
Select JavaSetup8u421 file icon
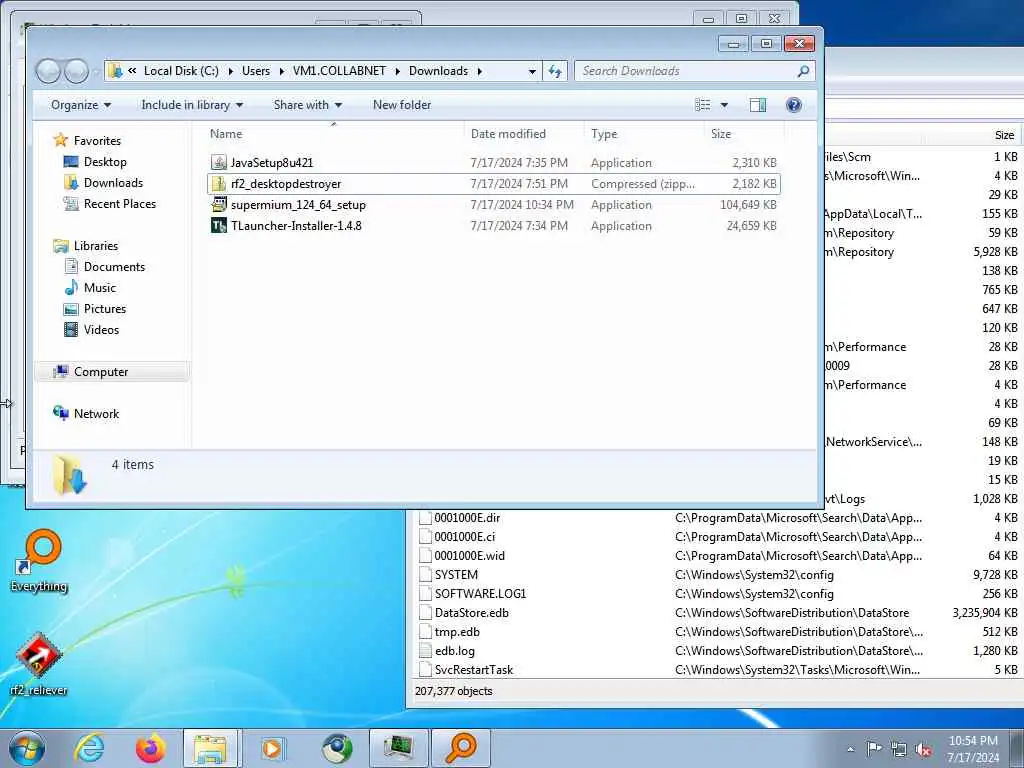click(219, 163)
